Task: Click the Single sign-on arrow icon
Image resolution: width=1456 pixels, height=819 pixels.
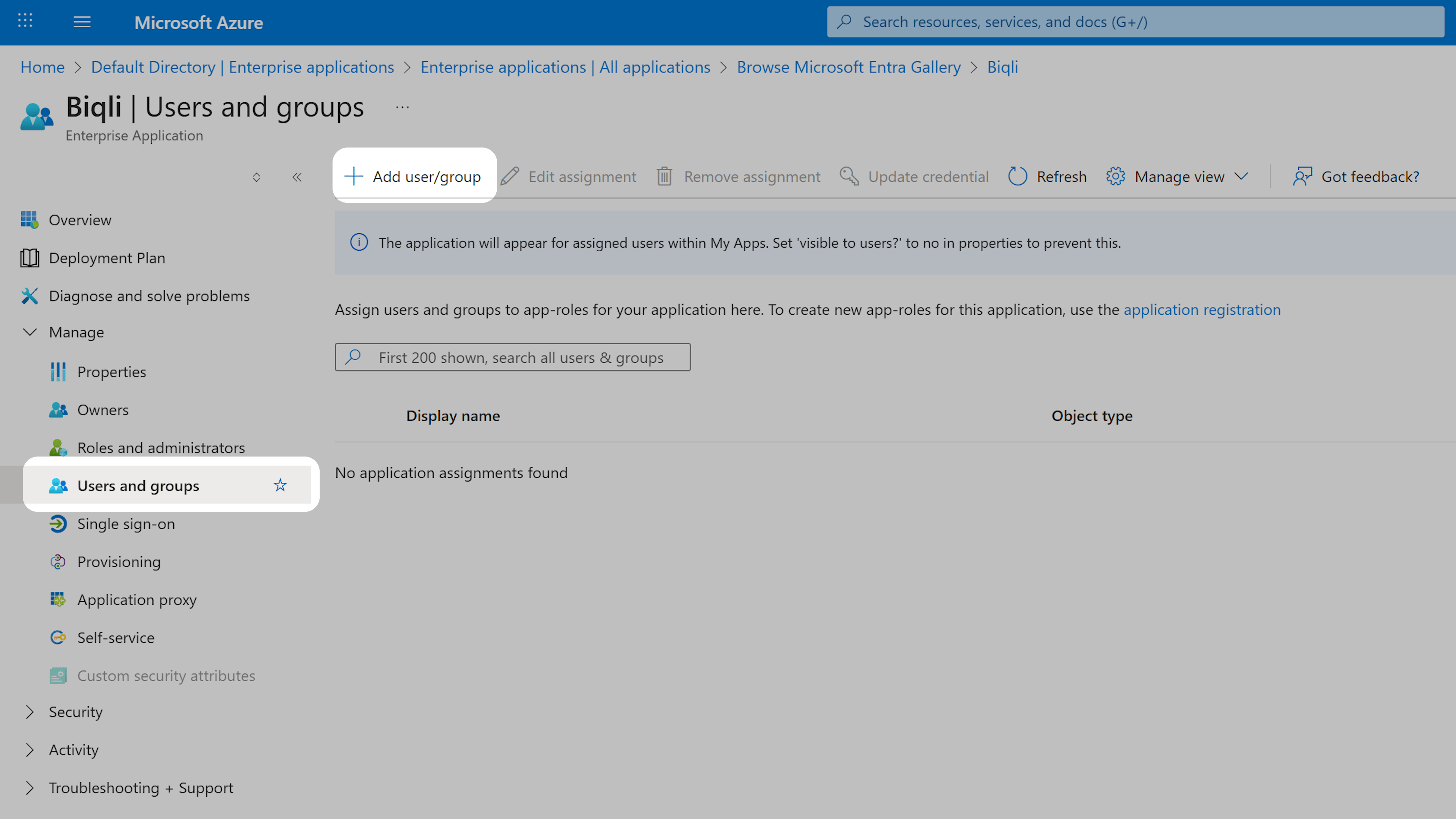Action: 58,524
